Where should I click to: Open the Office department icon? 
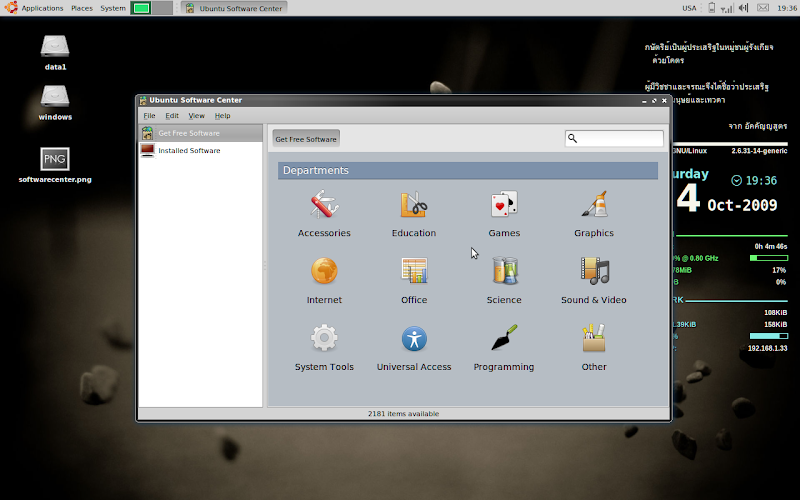pyautogui.click(x=414, y=271)
